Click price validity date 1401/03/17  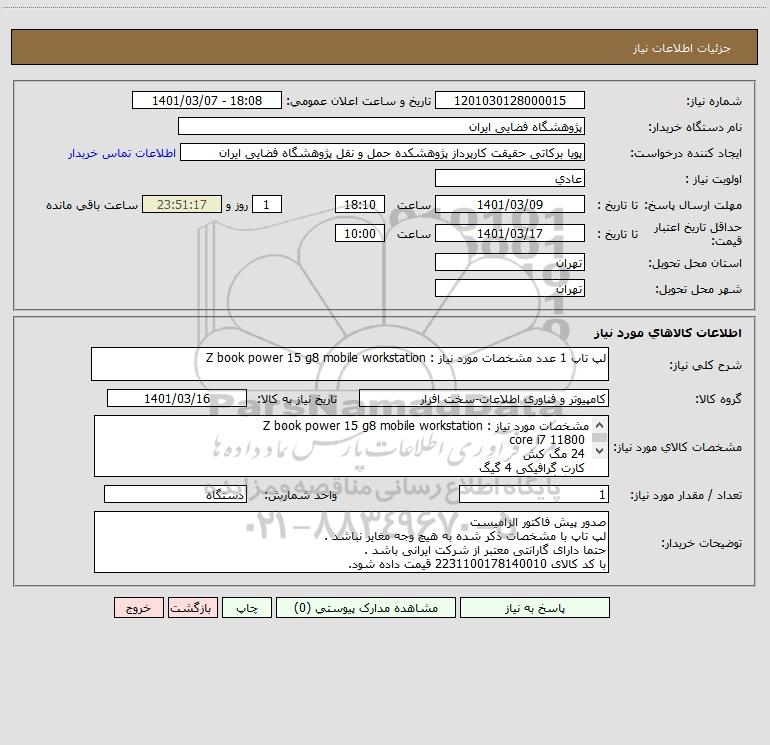510,233
